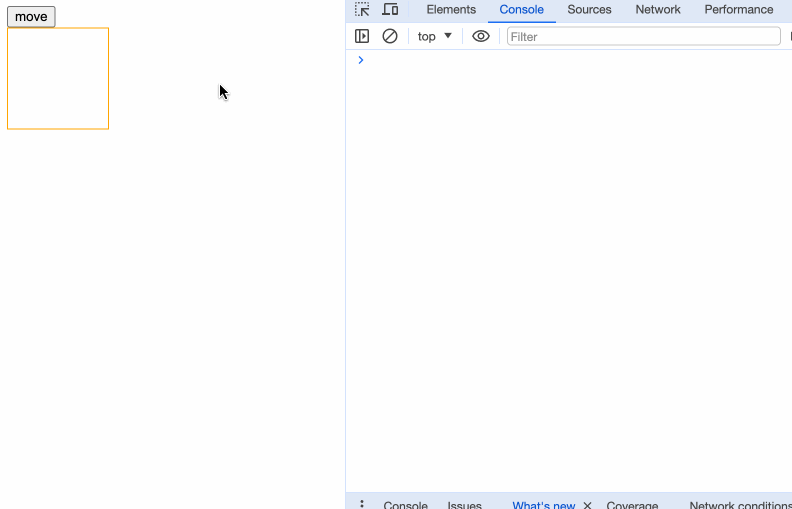
Task: Open the Performance tab
Action: [x=738, y=10]
